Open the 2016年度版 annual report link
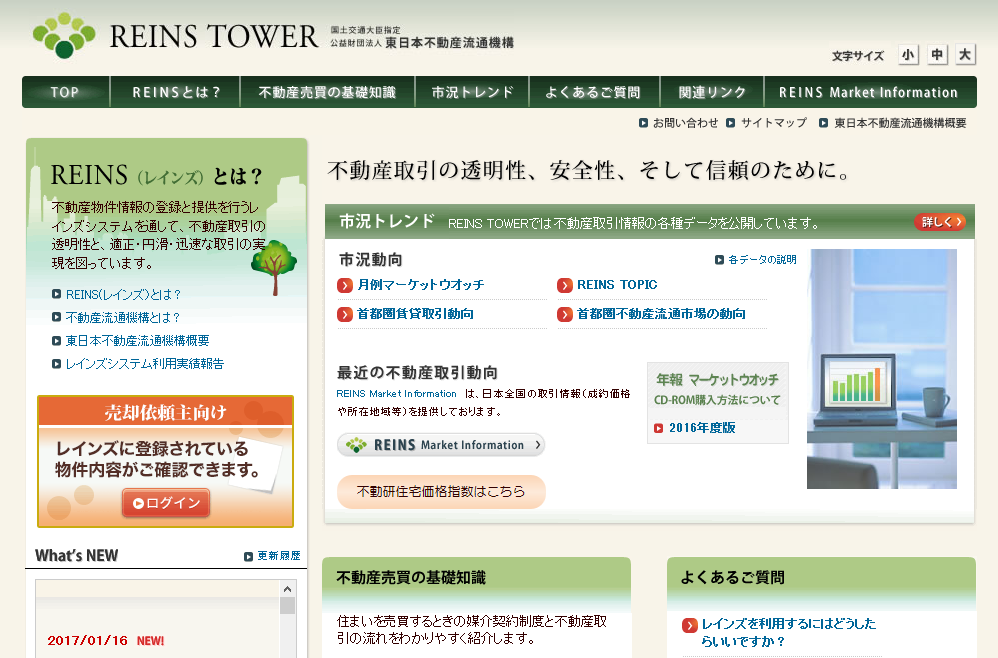This screenshot has height=658, width=998. coord(702,428)
